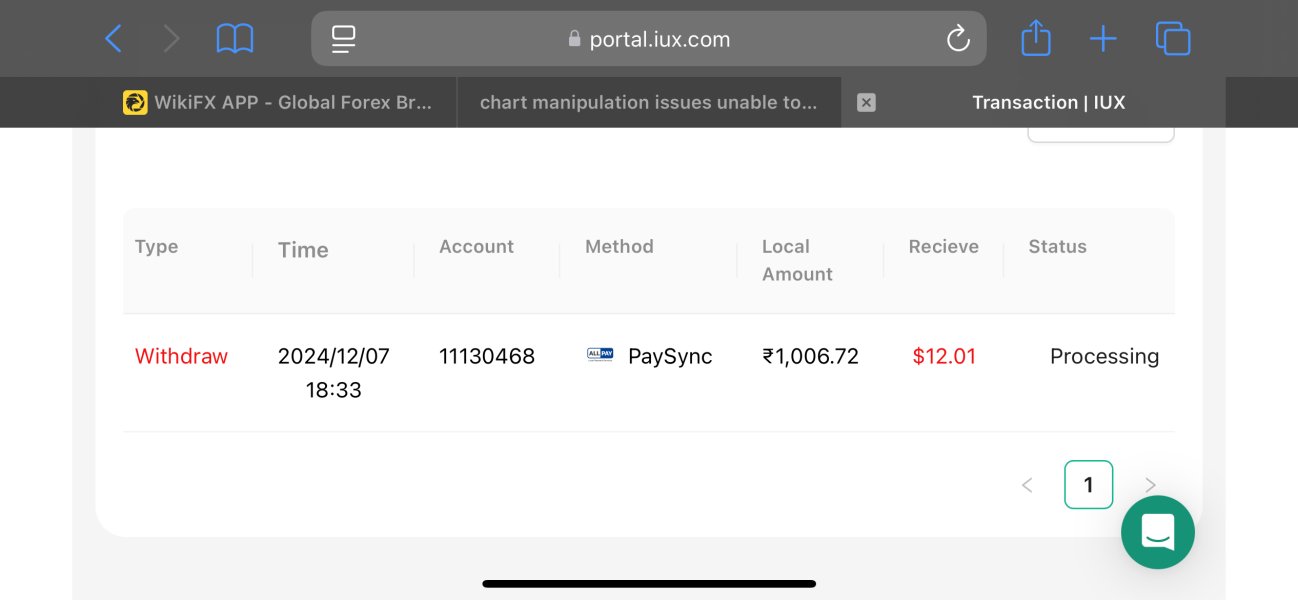Click the PaySync method icon
This screenshot has width=1298, height=600.
[x=600, y=355]
